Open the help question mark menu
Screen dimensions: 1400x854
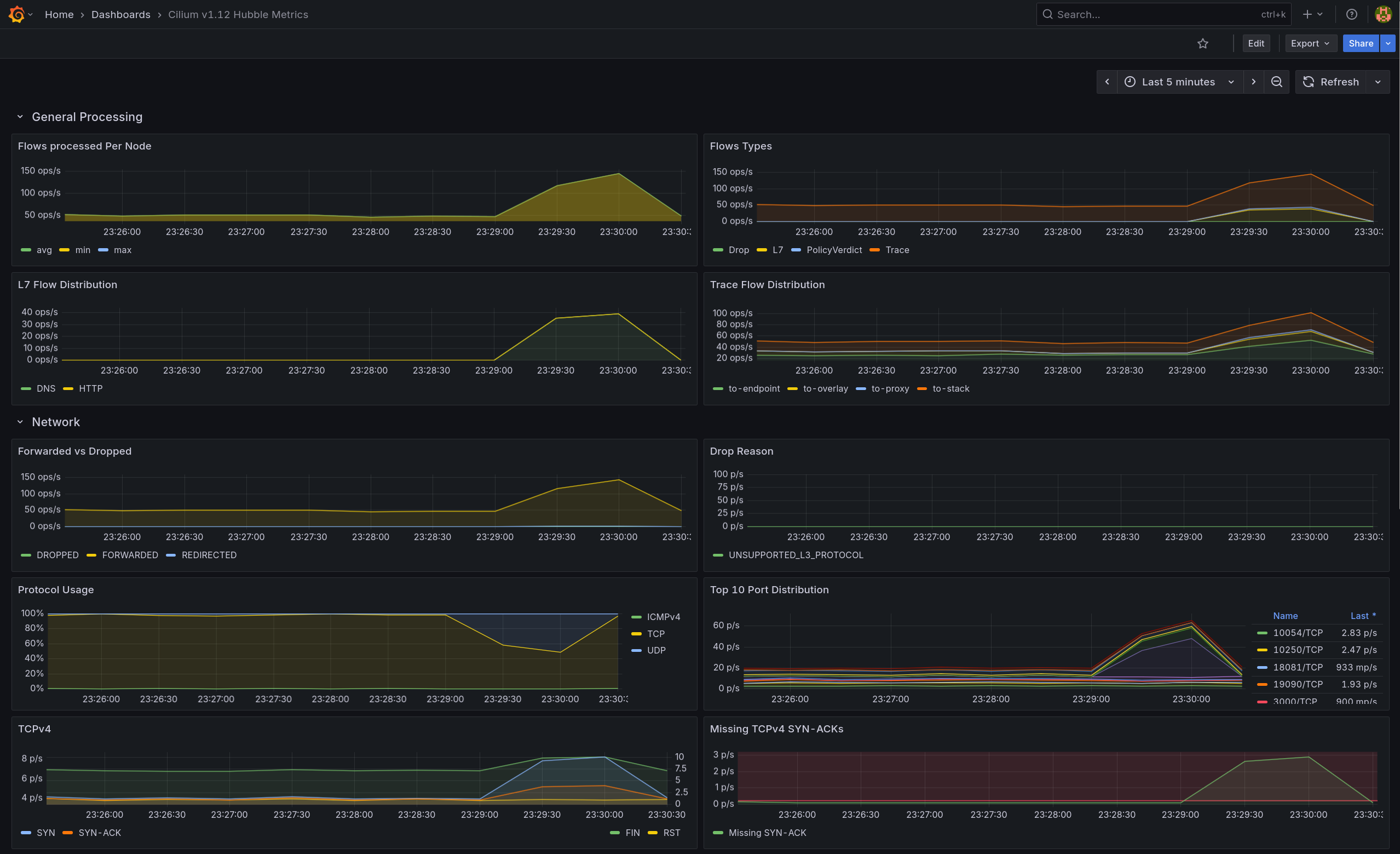pos(1352,14)
